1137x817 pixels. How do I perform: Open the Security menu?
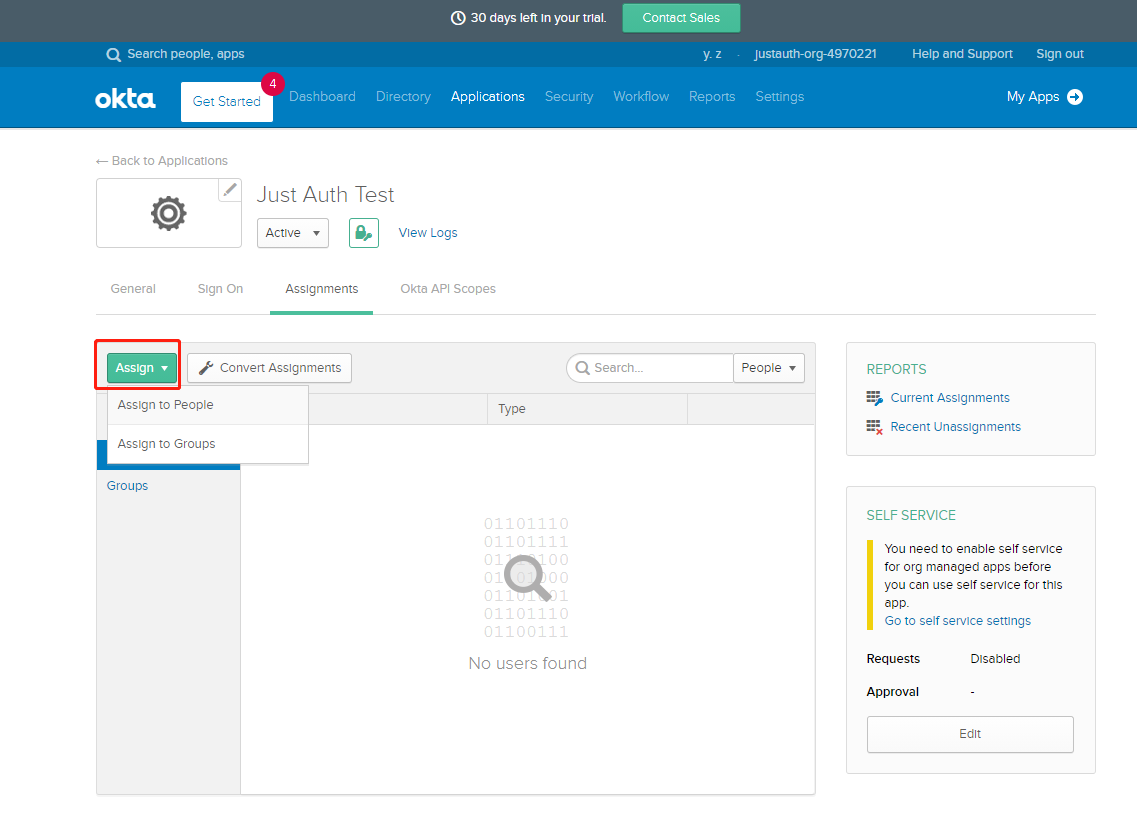point(568,97)
